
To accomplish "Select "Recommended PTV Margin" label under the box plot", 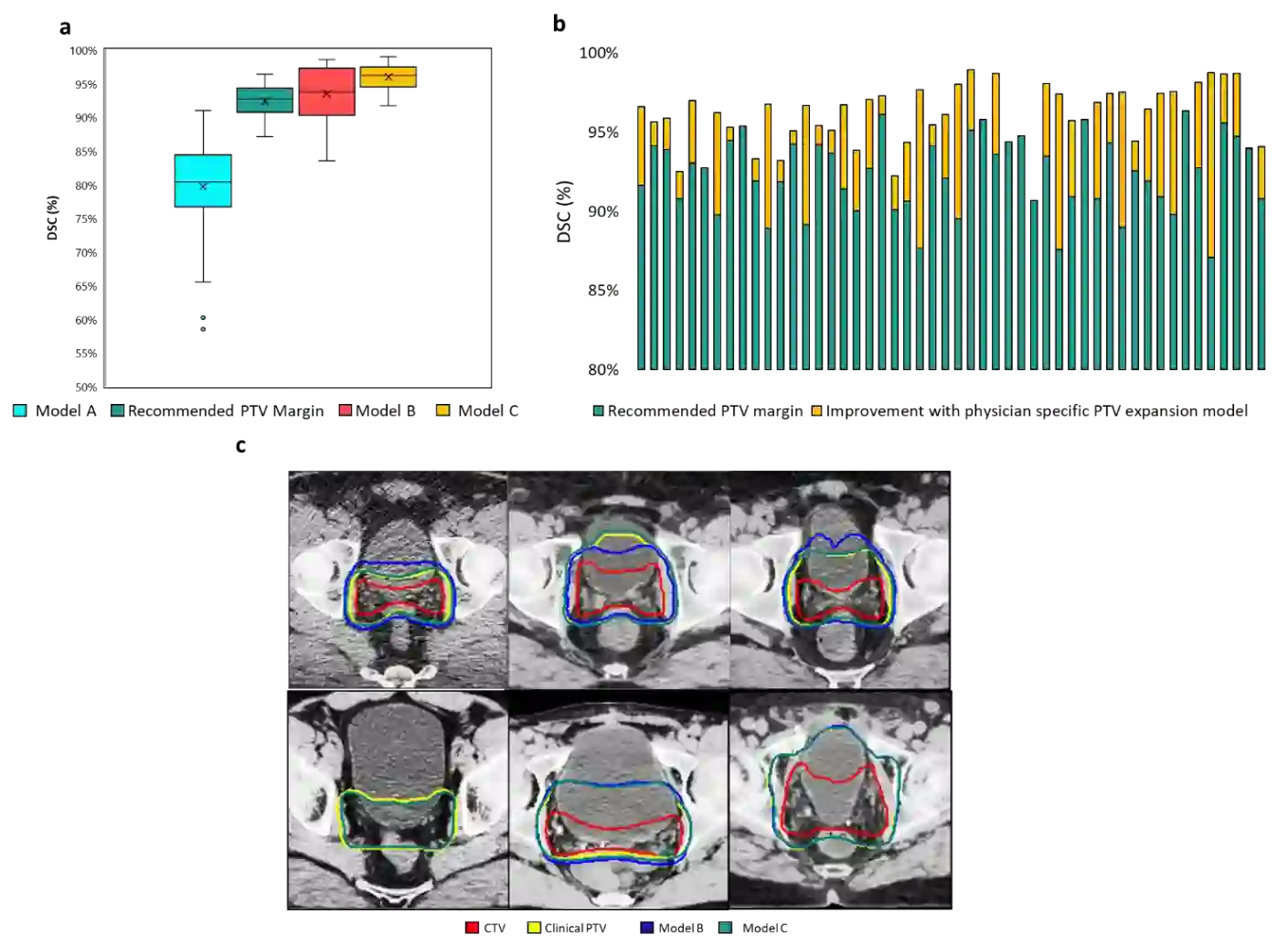I will pos(226,411).
